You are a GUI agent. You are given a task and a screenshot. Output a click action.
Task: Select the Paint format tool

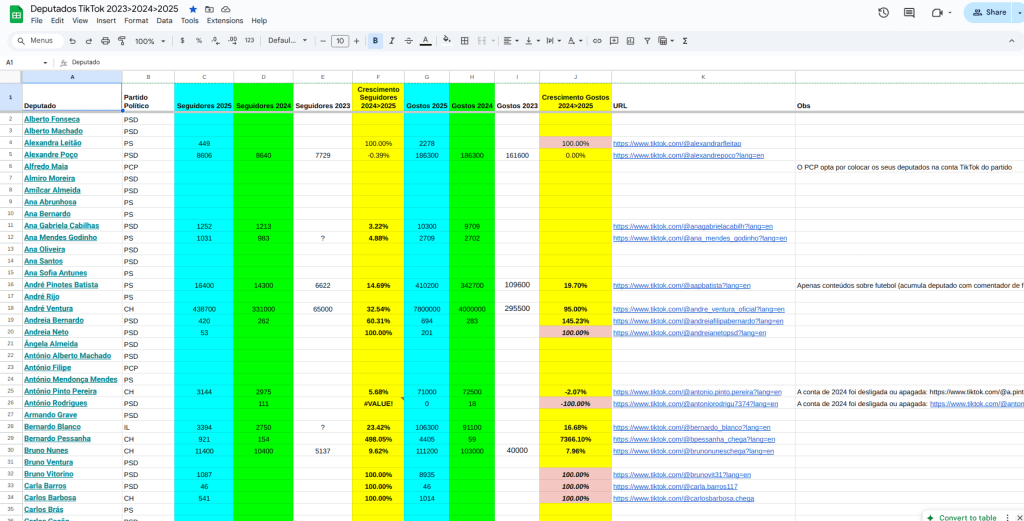(x=121, y=41)
